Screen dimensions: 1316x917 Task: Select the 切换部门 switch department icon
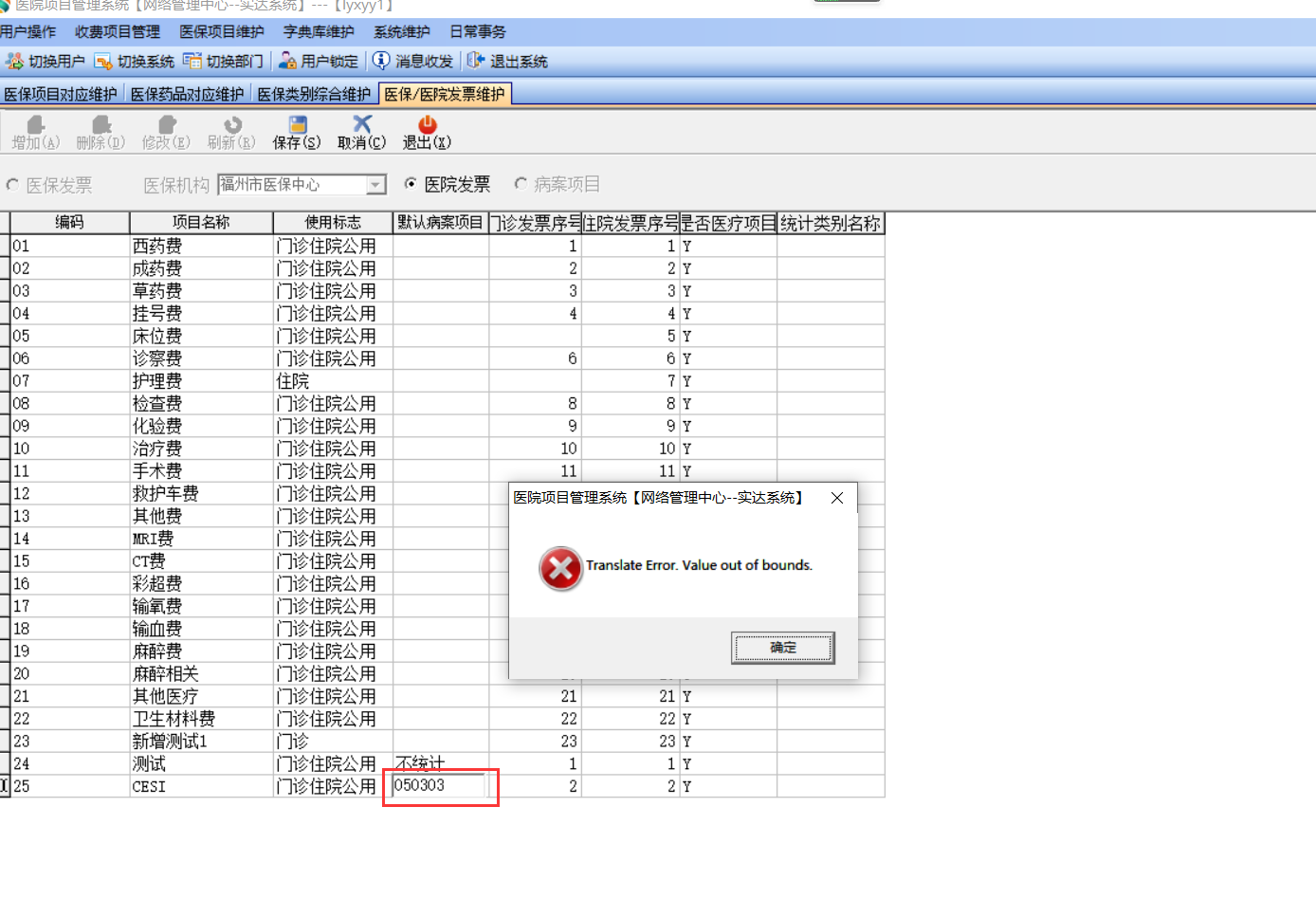[223, 62]
